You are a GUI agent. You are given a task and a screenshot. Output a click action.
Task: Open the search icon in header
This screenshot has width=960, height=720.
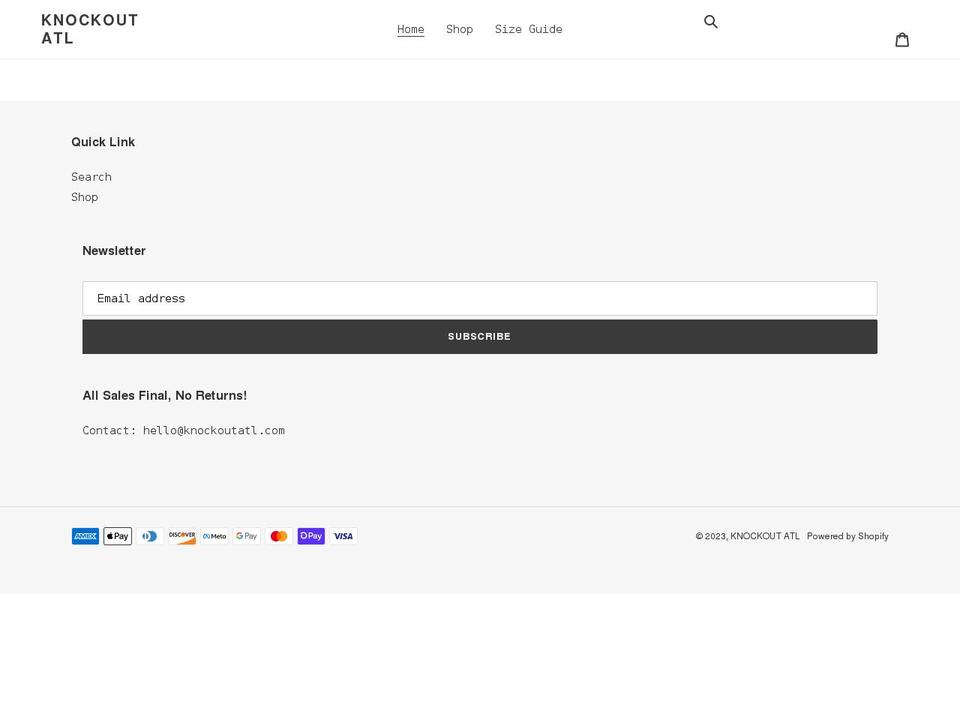(711, 21)
